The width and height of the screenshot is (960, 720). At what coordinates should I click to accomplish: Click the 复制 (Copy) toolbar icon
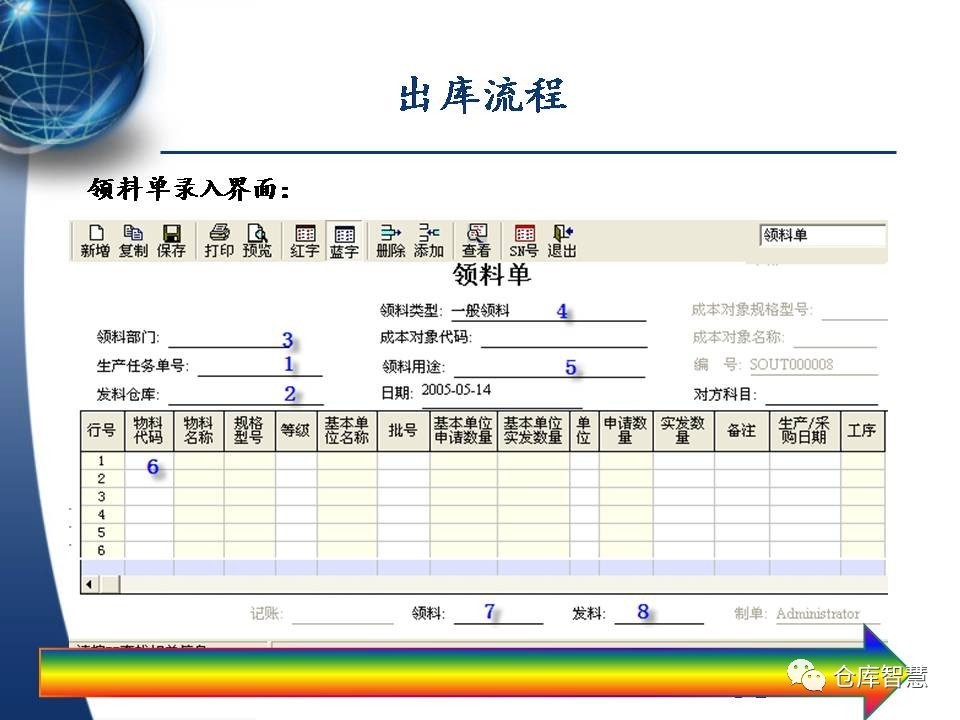(133, 240)
